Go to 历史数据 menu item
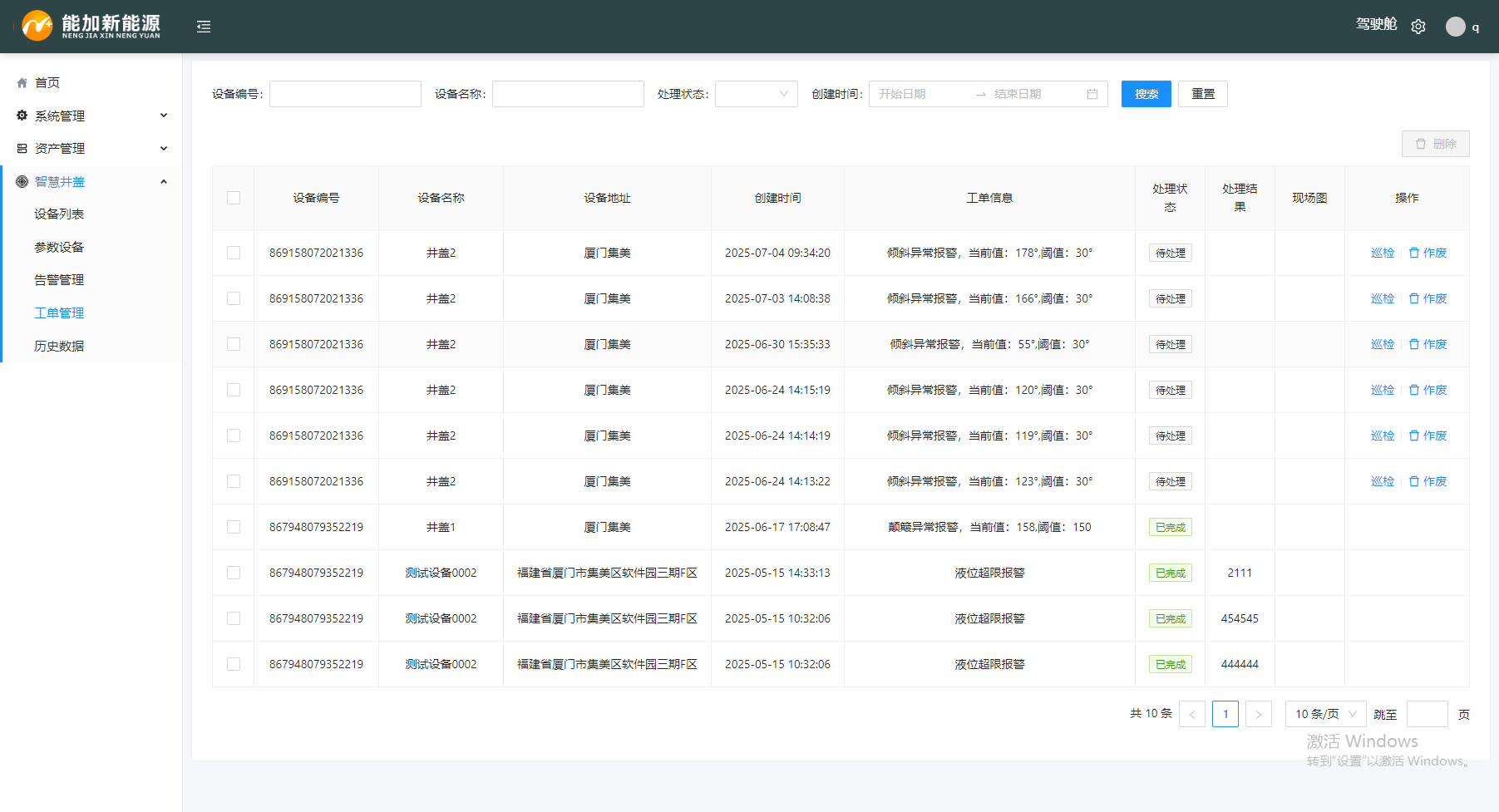Screen dimensions: 1499x812 point(59,346)
